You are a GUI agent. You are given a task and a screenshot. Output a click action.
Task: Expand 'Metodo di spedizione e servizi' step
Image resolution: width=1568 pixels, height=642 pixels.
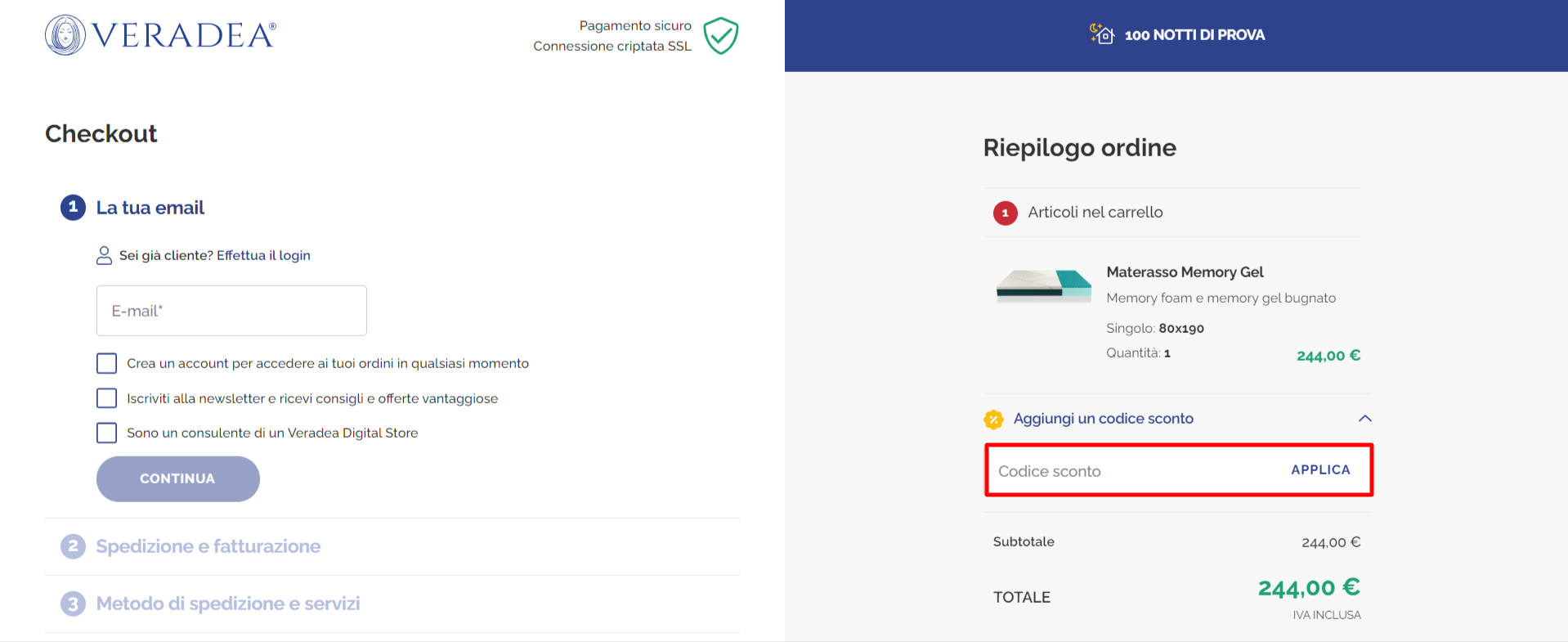228,604
